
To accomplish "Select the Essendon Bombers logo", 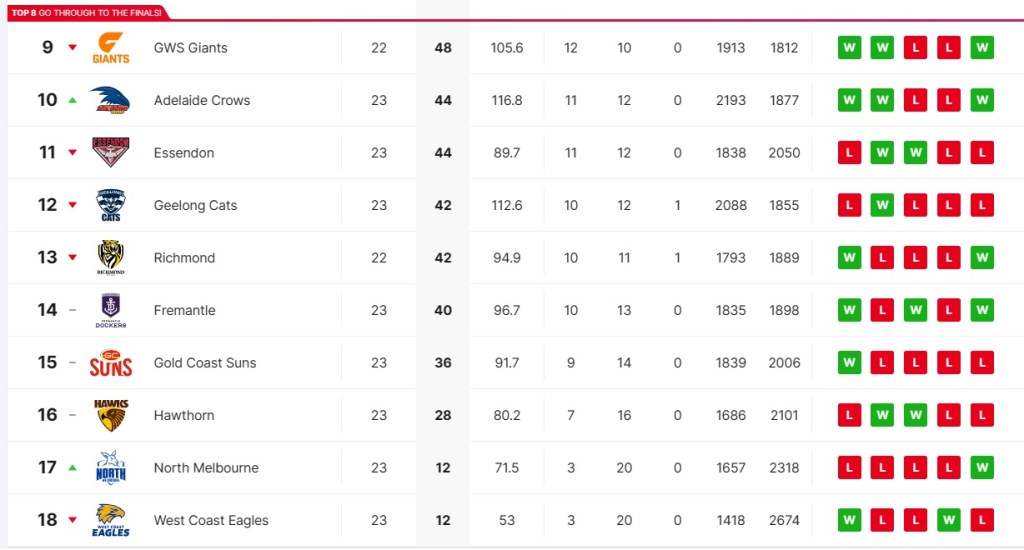I will (110, 153).
